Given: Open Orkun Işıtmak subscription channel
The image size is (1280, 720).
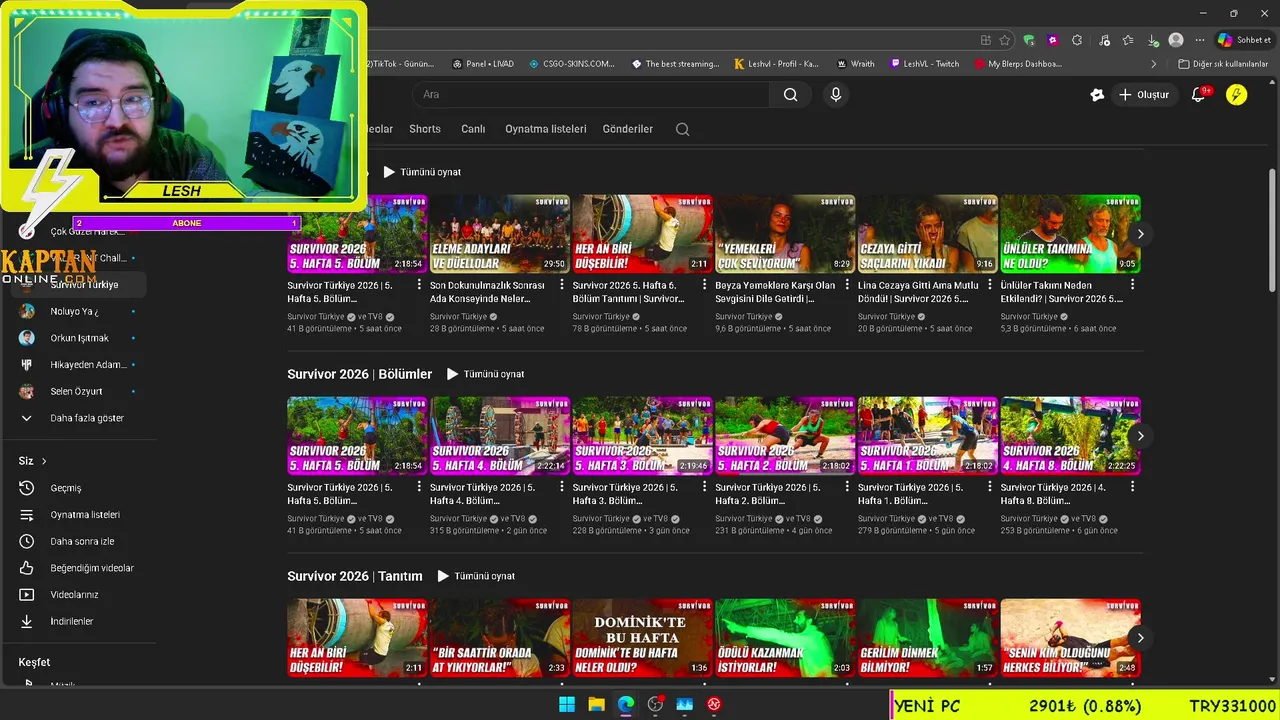Looking at the screenshot, I should tap(78, 338).
